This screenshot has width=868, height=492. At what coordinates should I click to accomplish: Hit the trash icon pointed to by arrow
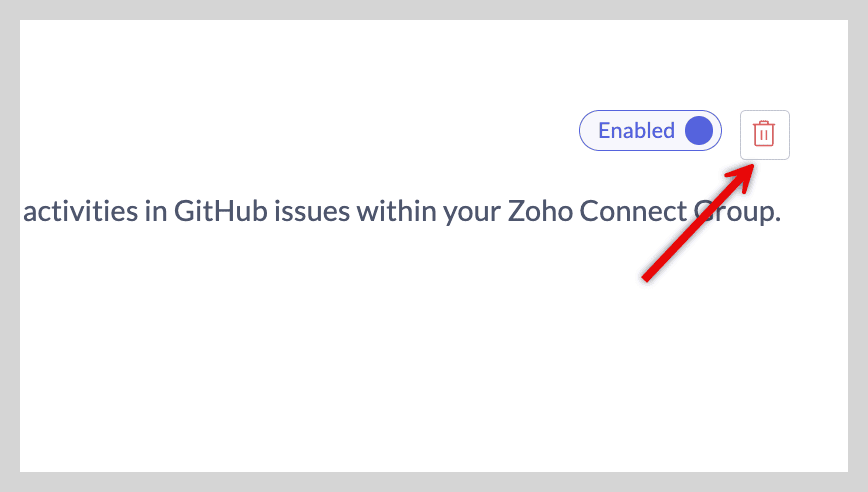764,134
